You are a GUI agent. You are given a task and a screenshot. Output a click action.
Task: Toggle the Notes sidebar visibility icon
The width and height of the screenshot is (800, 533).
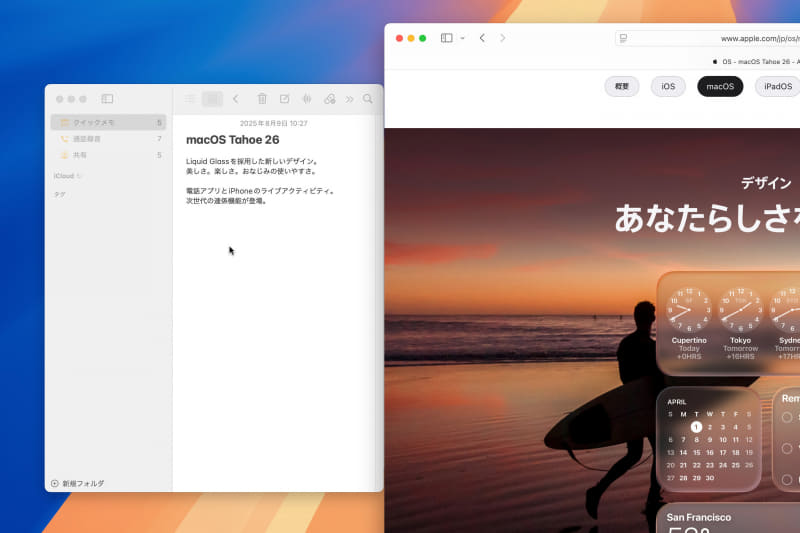(x=107, y=98)
